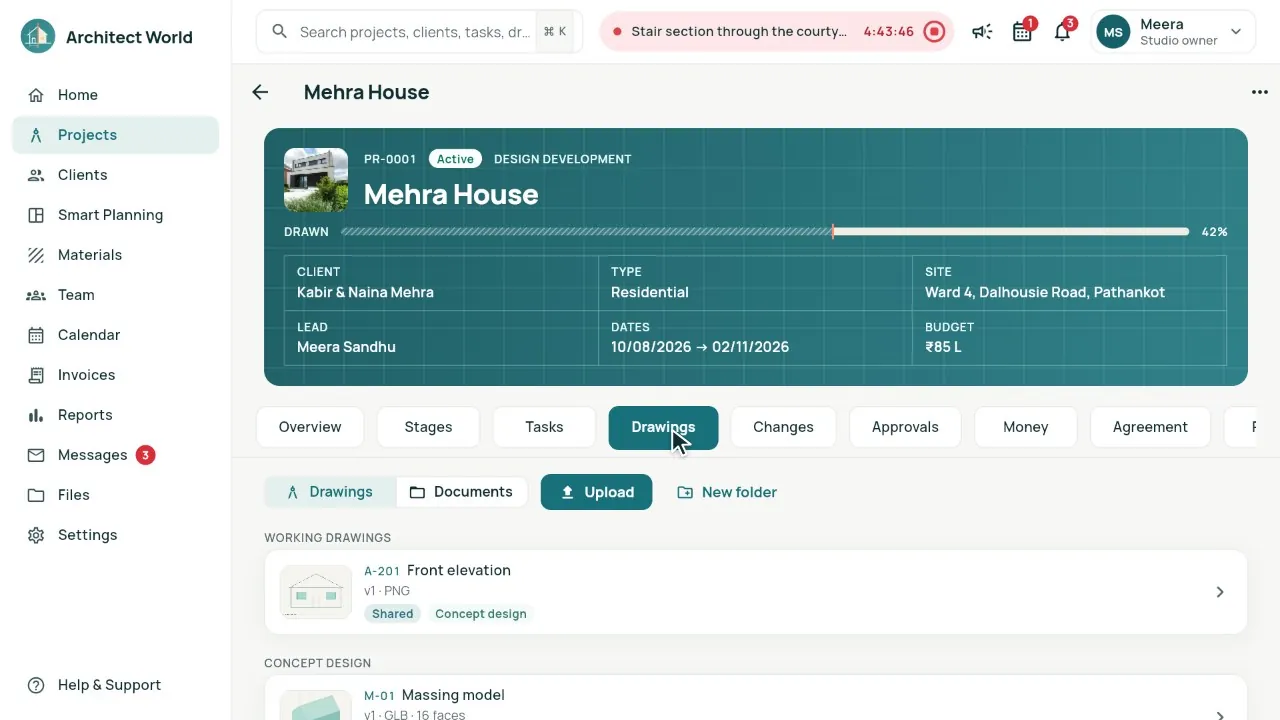Click the Upload button

point(596,492)
